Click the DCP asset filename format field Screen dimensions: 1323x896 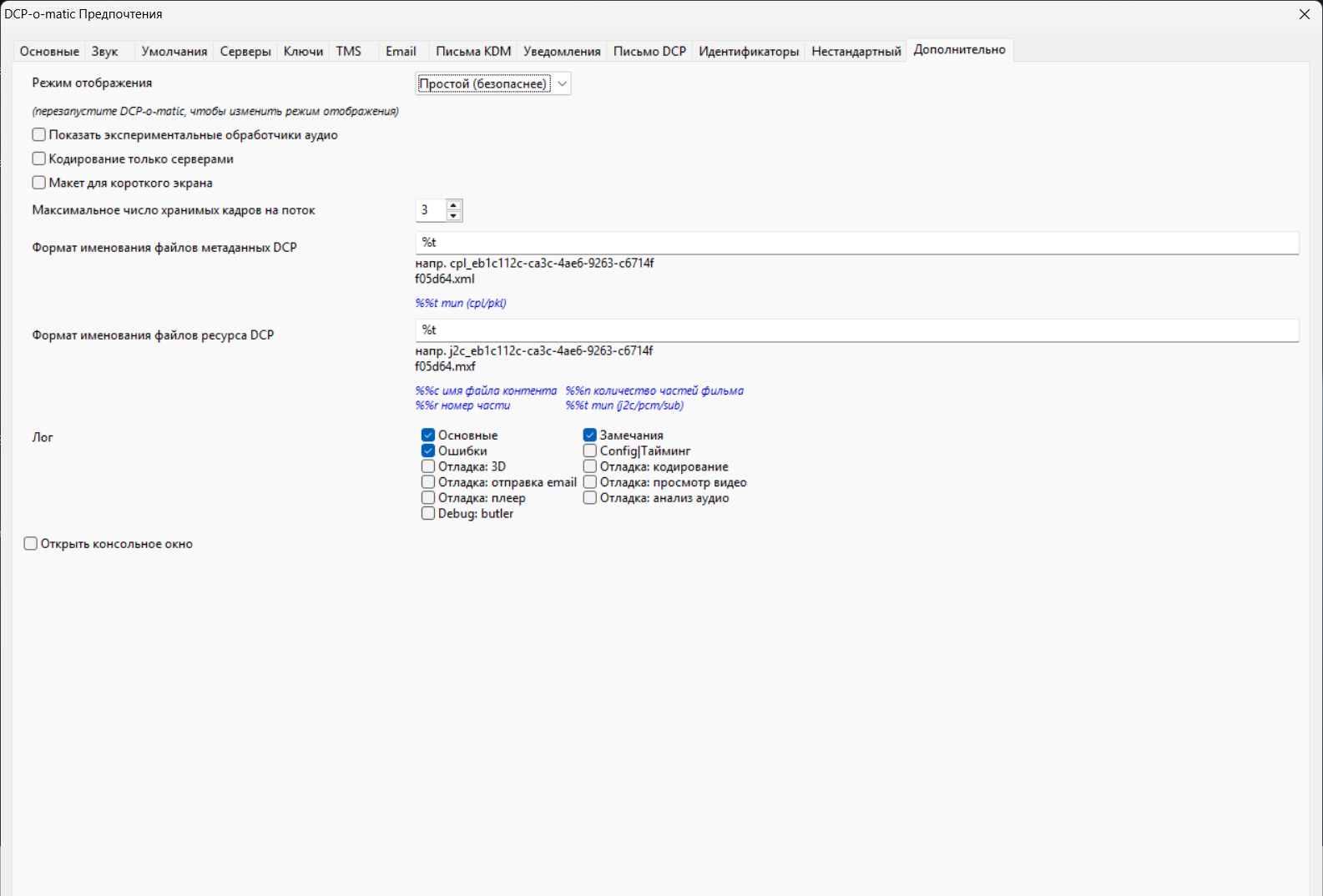click(857, 330)
